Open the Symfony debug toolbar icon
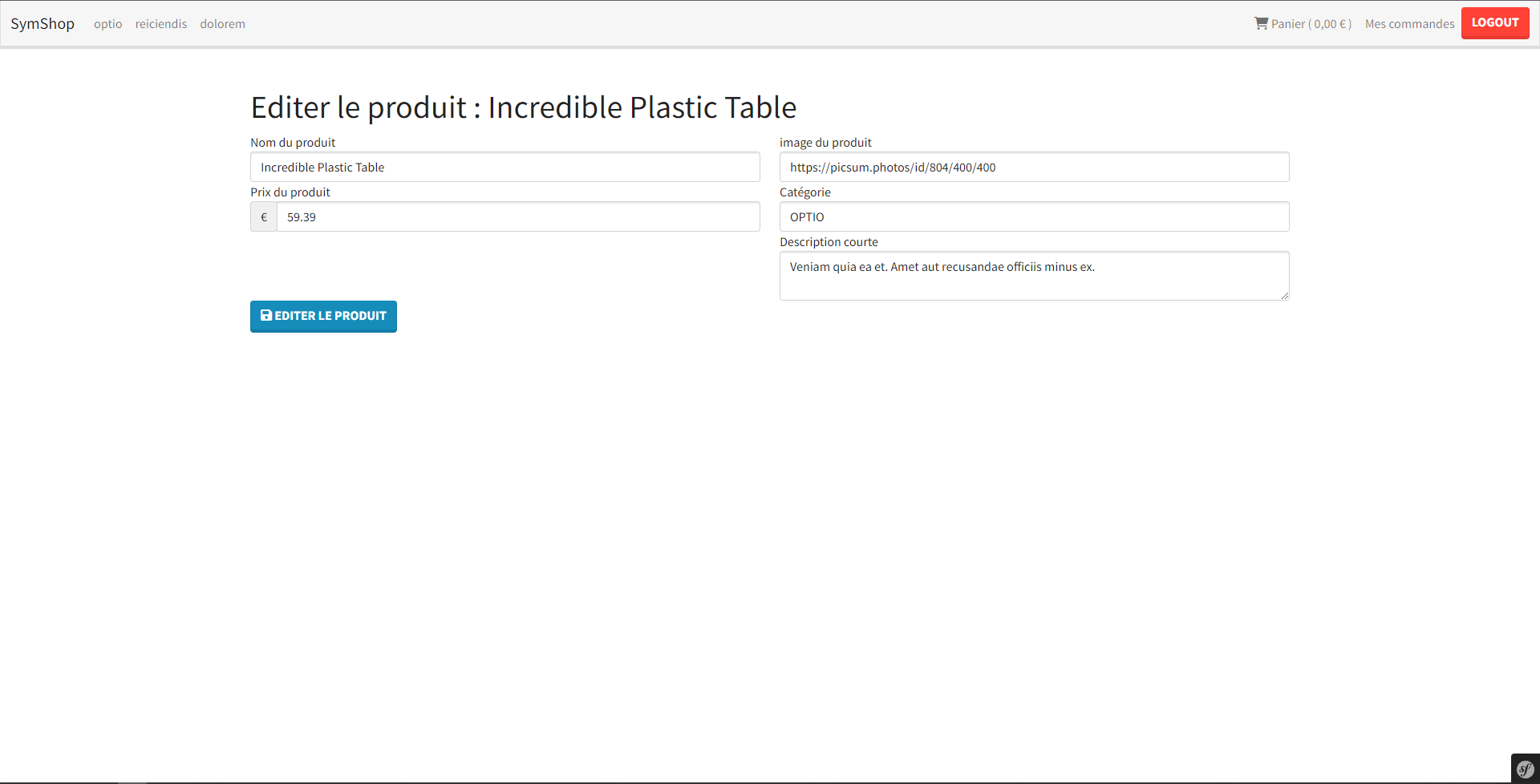1540x784 pixels. point(1525,770)
